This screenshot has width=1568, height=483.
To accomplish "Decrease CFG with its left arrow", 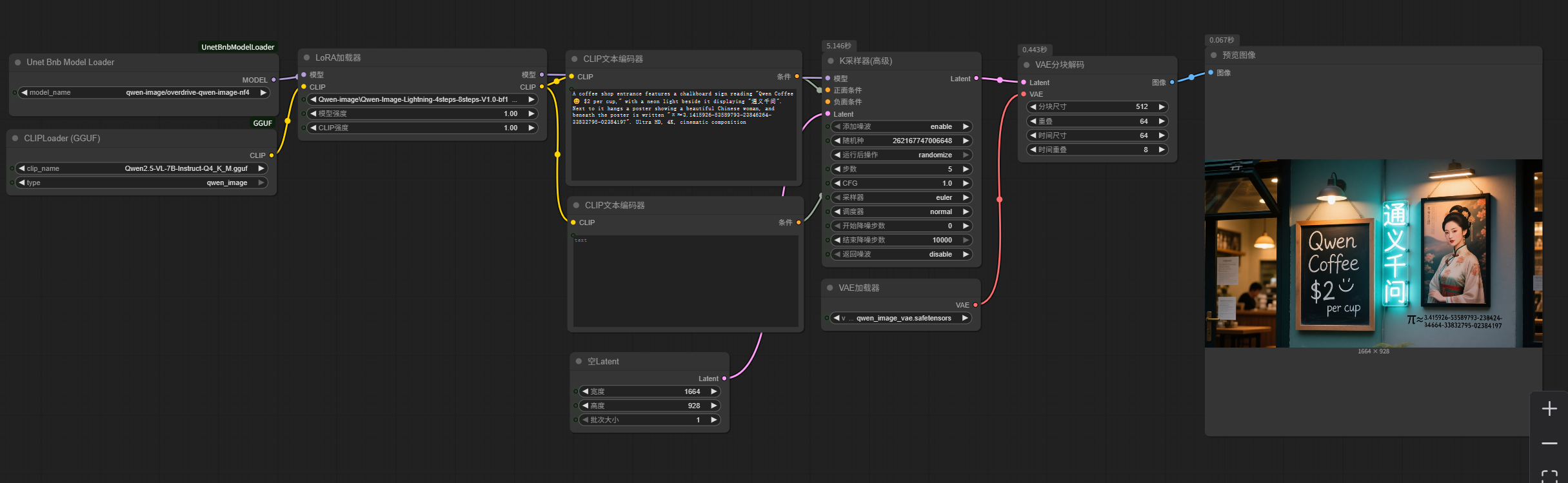I will click(837, 183).
